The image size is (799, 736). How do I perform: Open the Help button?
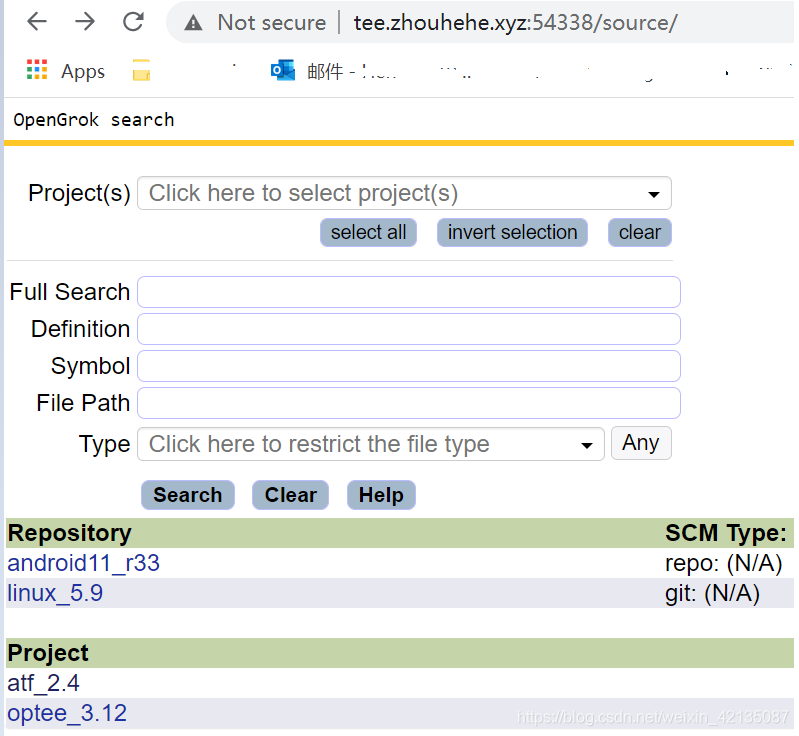click(381, 495)
